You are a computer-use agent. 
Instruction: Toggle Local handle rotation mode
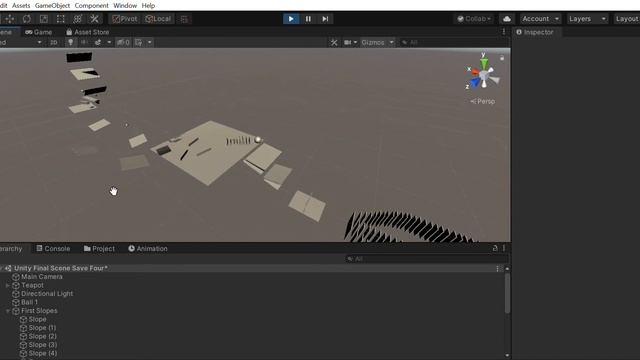click(x=158, y=19)
